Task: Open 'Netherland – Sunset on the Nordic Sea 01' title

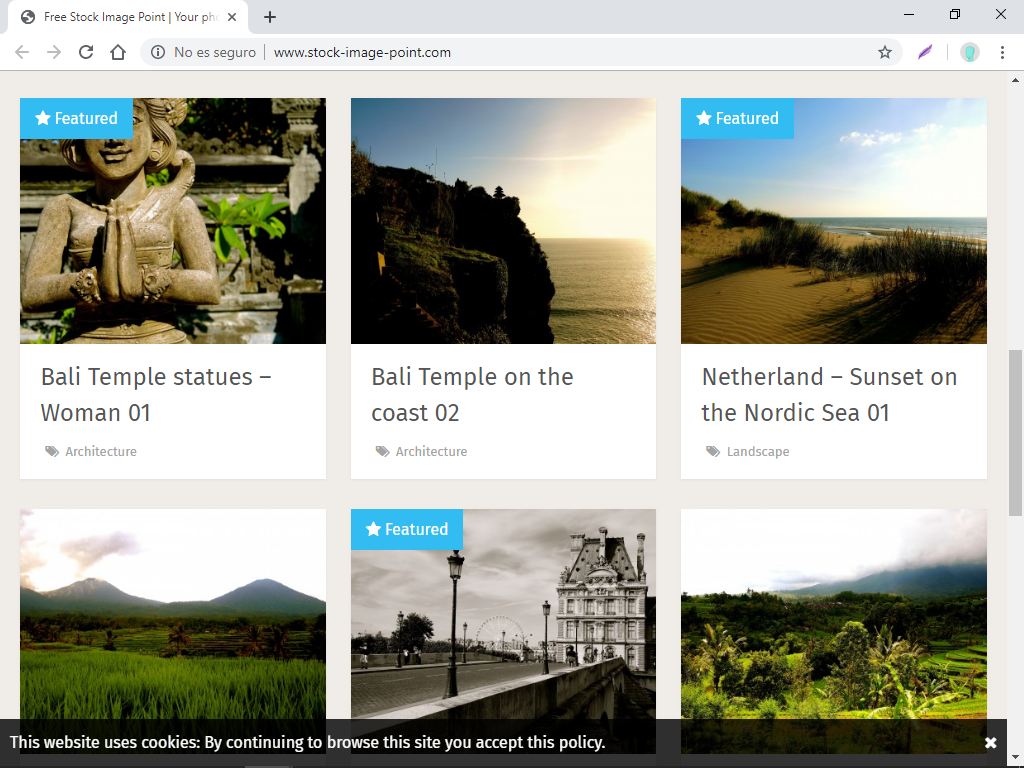Action: click(829, 394)
